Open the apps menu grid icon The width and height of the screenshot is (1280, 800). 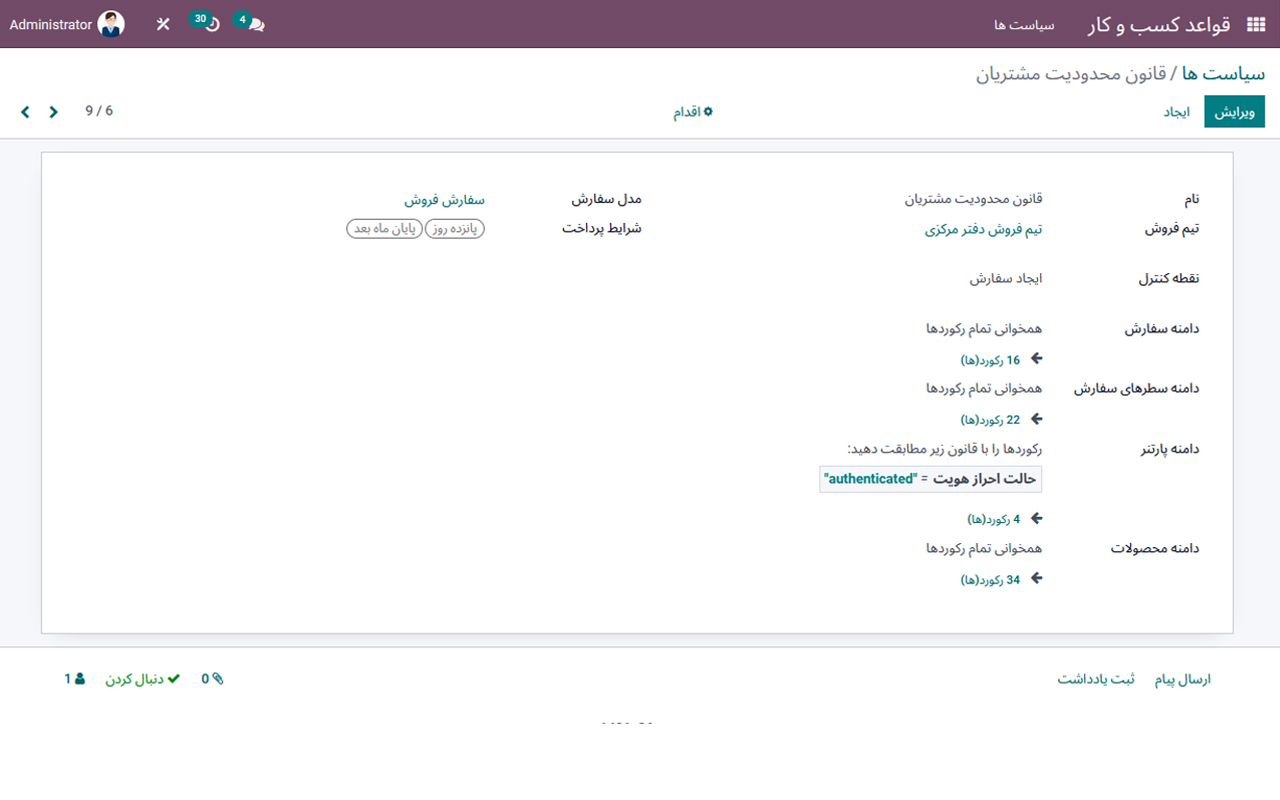[1255, 22]
